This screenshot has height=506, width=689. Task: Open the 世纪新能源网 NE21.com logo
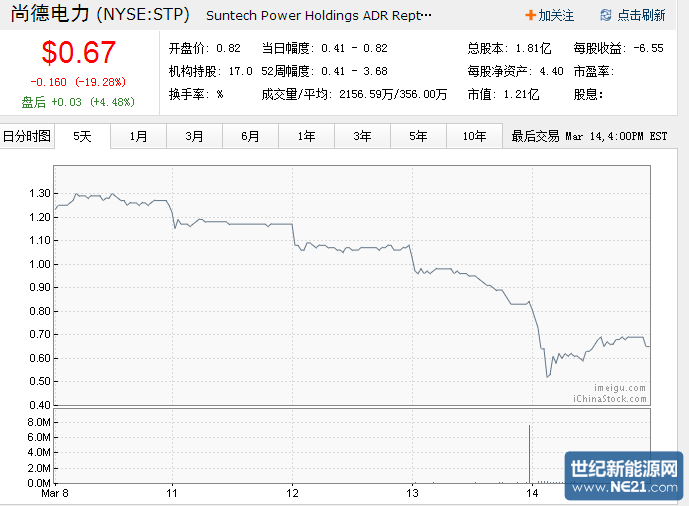pyautogui.click(x=625, y=476)
